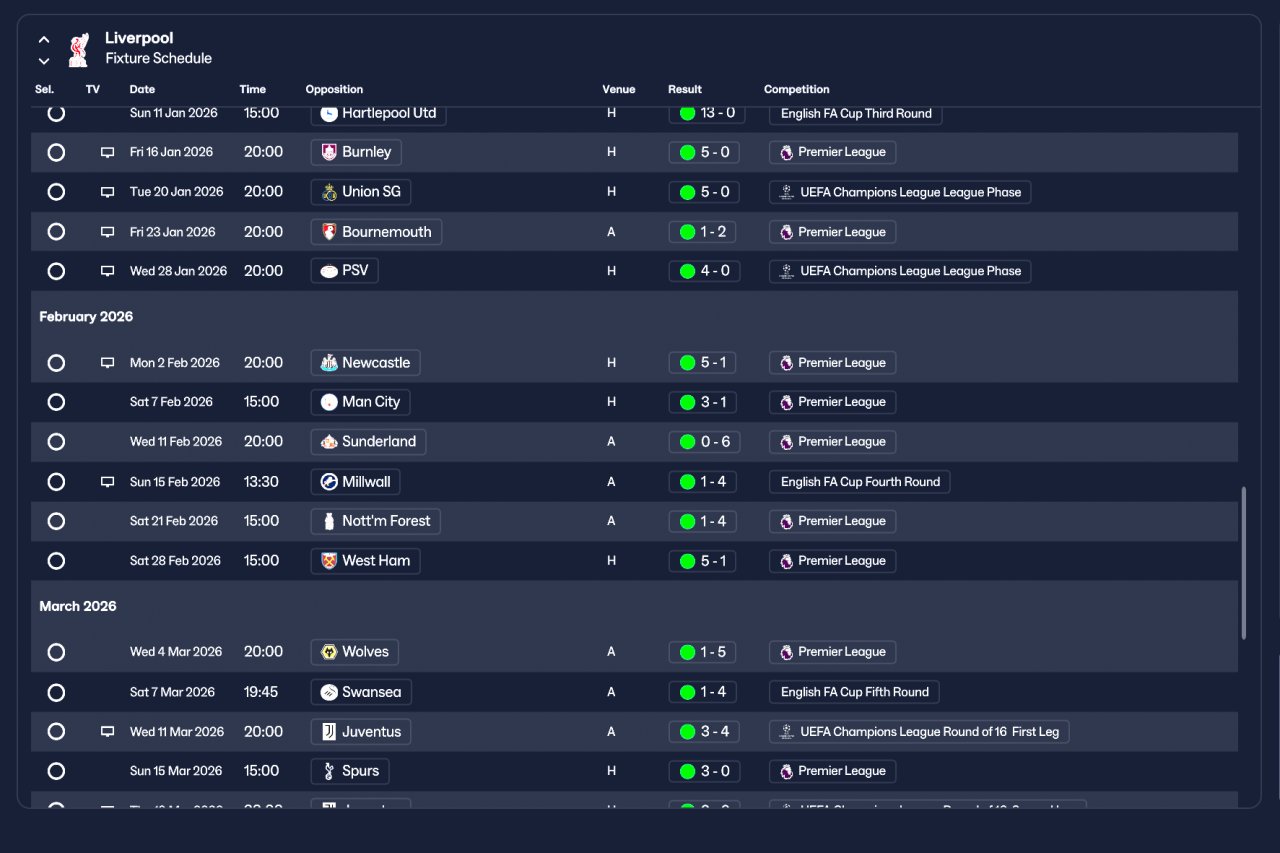Click the Bournemouth club badge
The image size is (1280, 853).
(328, 232)
